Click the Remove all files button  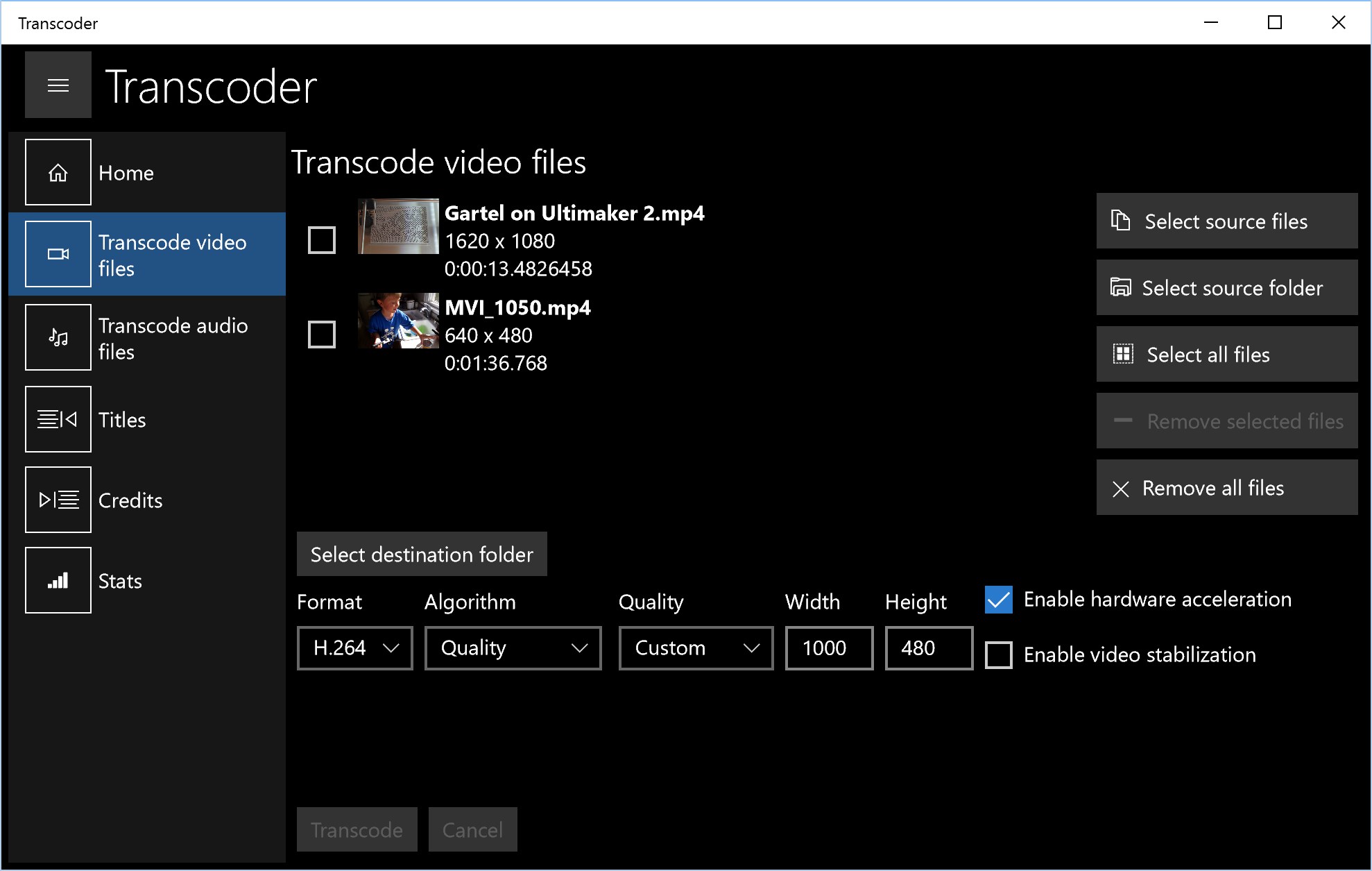1226,487
